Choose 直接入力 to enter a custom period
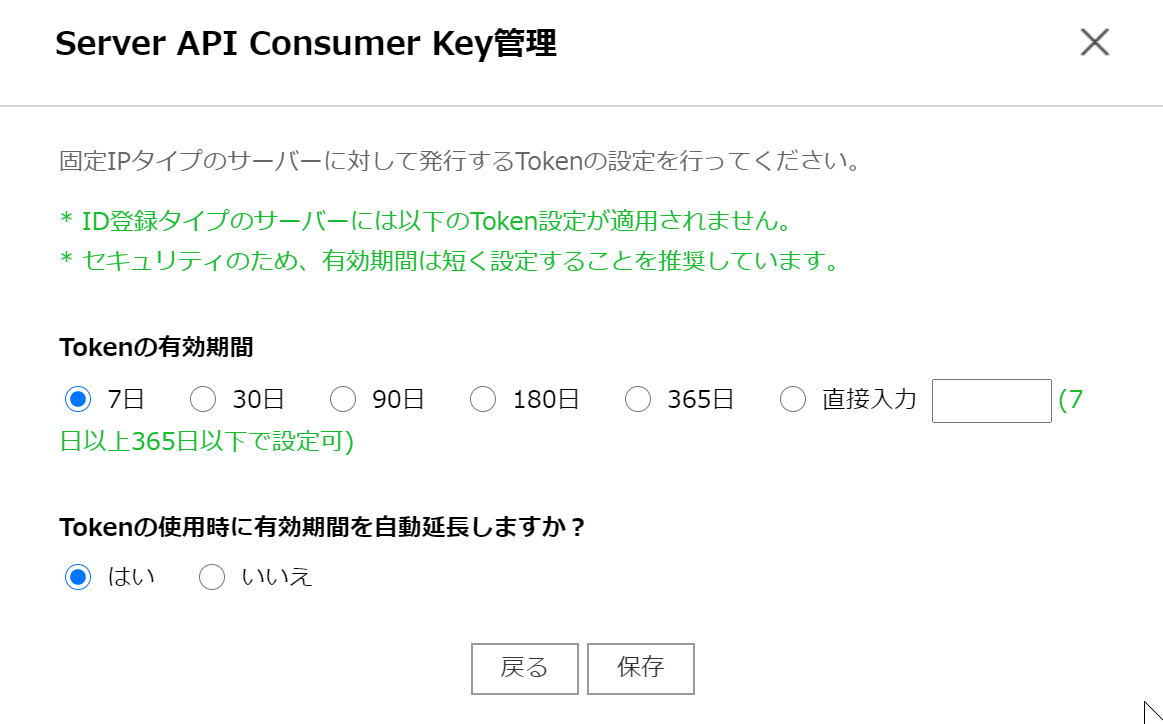 (792, 399)
